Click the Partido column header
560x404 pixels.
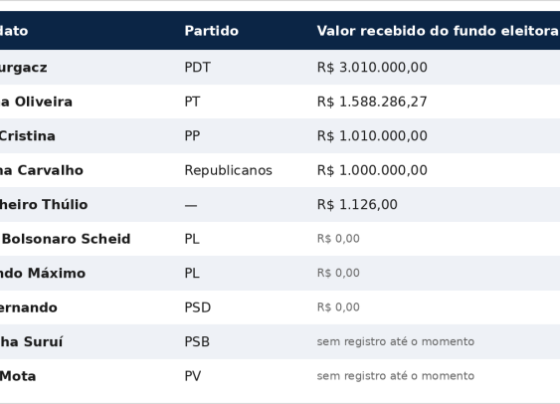[x=211, y=31]
